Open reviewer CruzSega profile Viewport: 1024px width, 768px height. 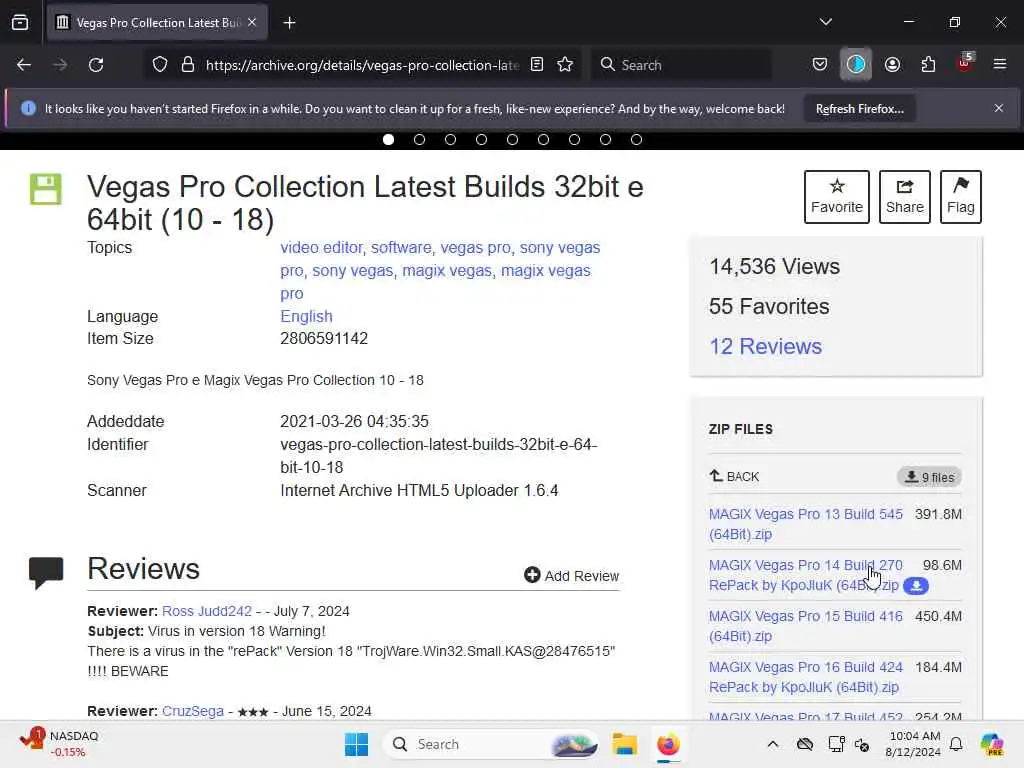tap(193, 711)
